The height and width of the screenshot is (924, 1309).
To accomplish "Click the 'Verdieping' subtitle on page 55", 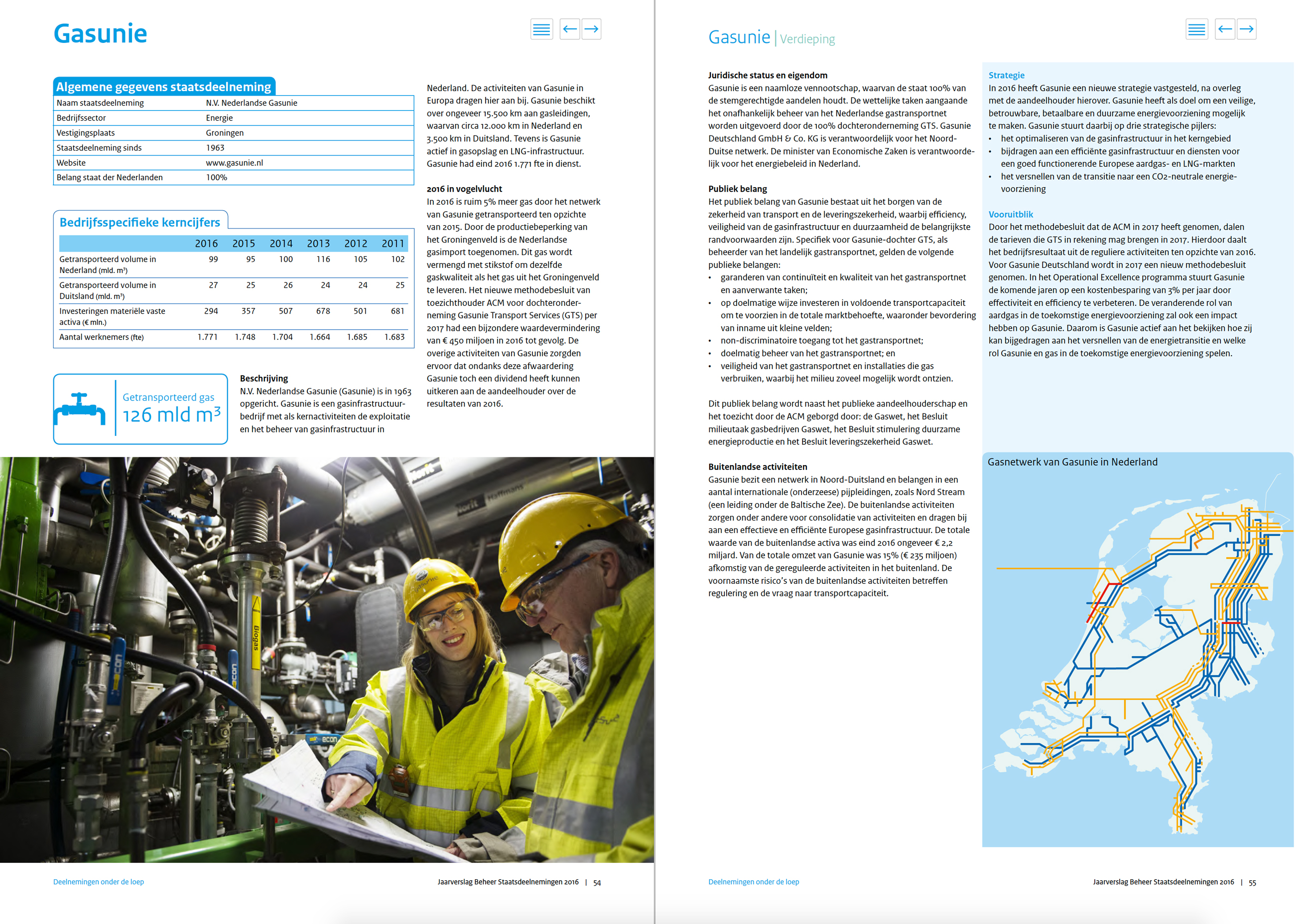I will point(807,39).
